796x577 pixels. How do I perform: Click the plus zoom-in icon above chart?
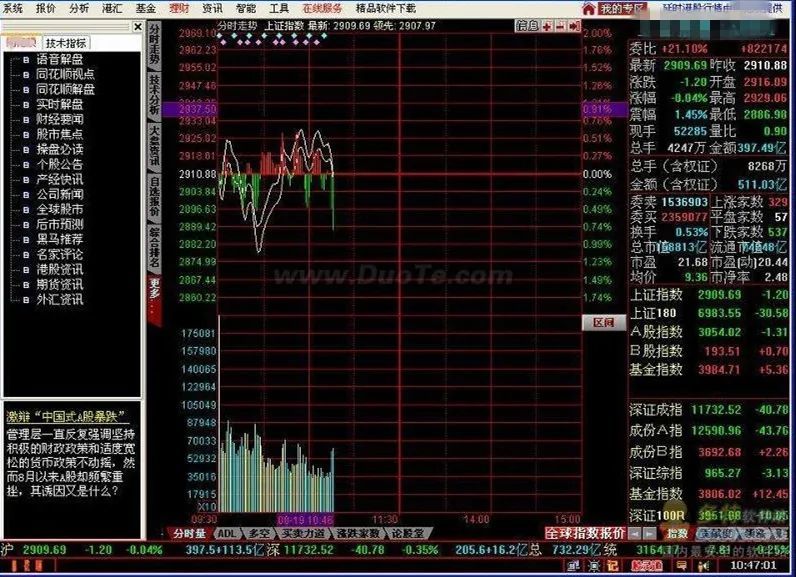point(547,26)
